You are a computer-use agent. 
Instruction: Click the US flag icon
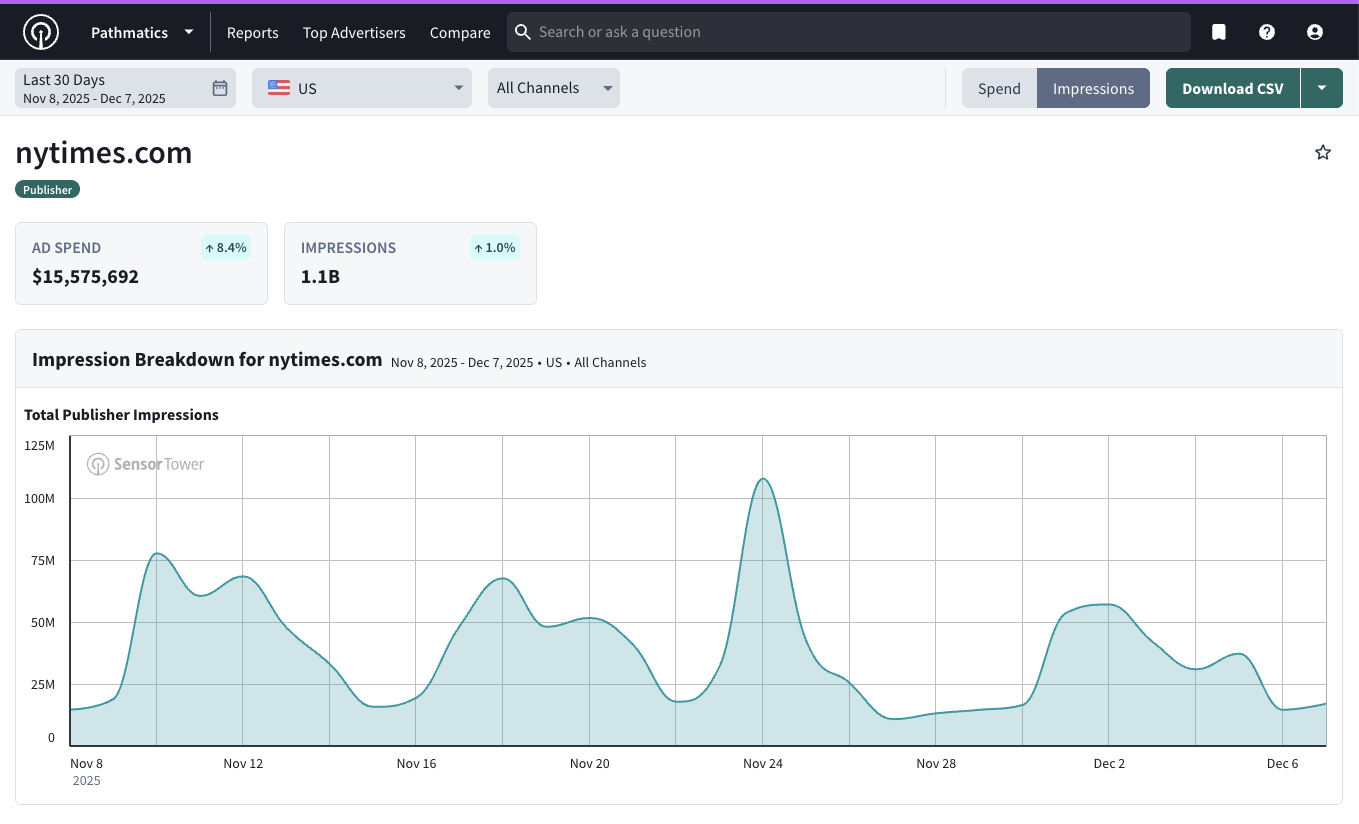pos(279,88)
